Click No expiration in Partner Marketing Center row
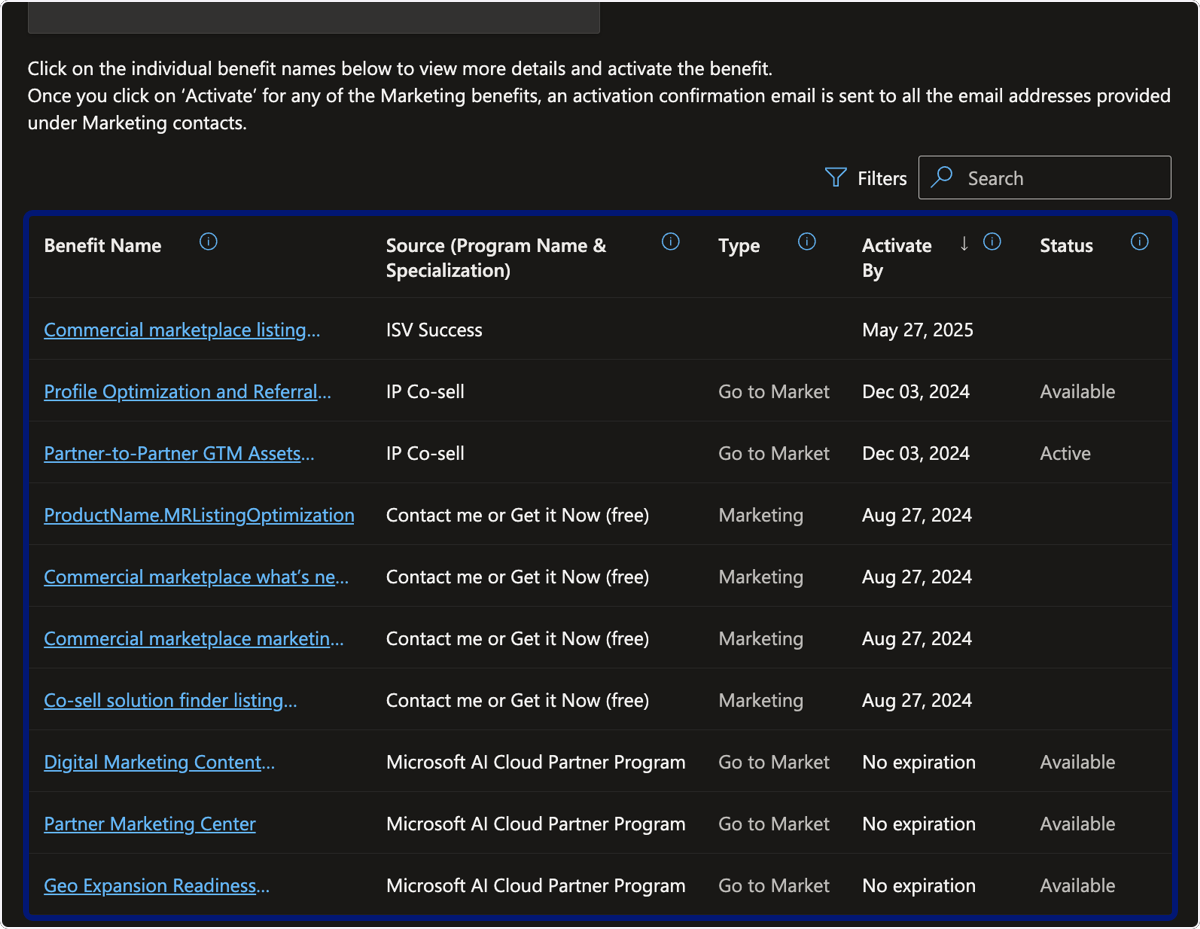This screenshot has height=929, width=1200. (x=919, y=824)
